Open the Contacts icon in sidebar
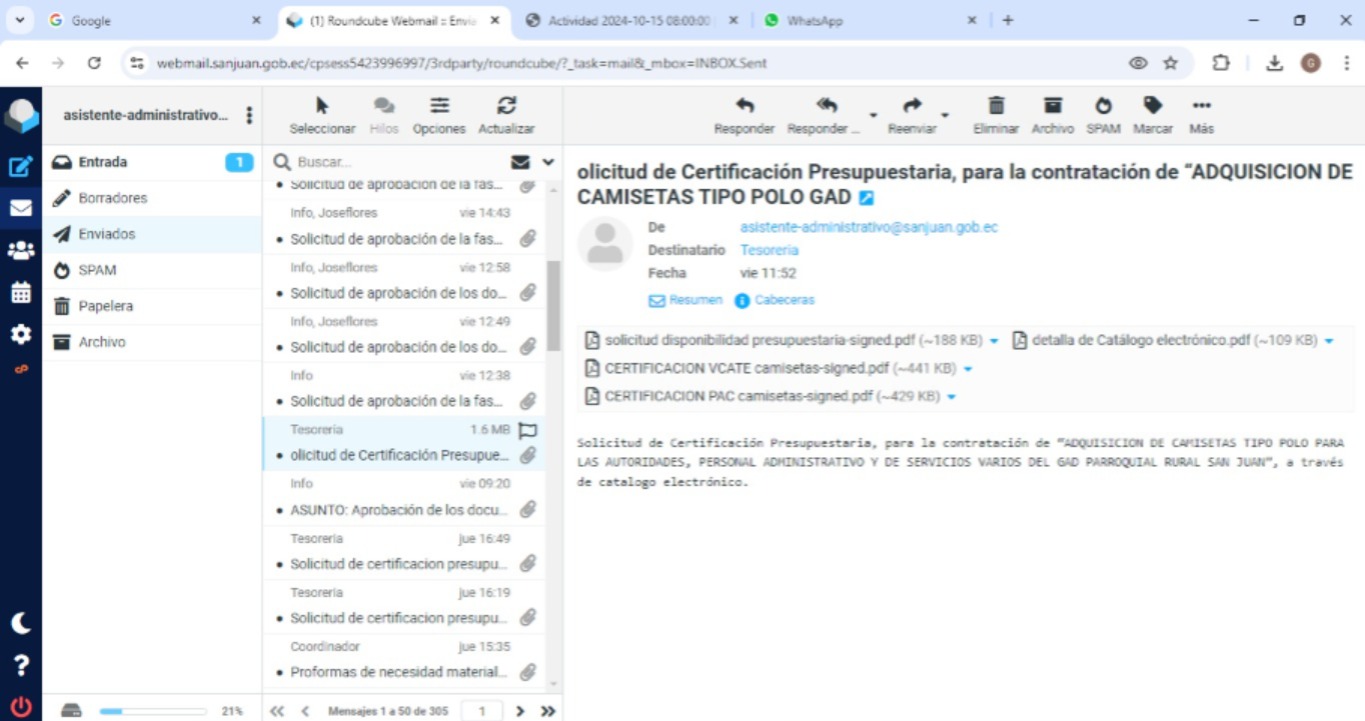Image resolution: width=1365 pixels, height=721 pixels. pyautogui.click(x=20, y=251)
